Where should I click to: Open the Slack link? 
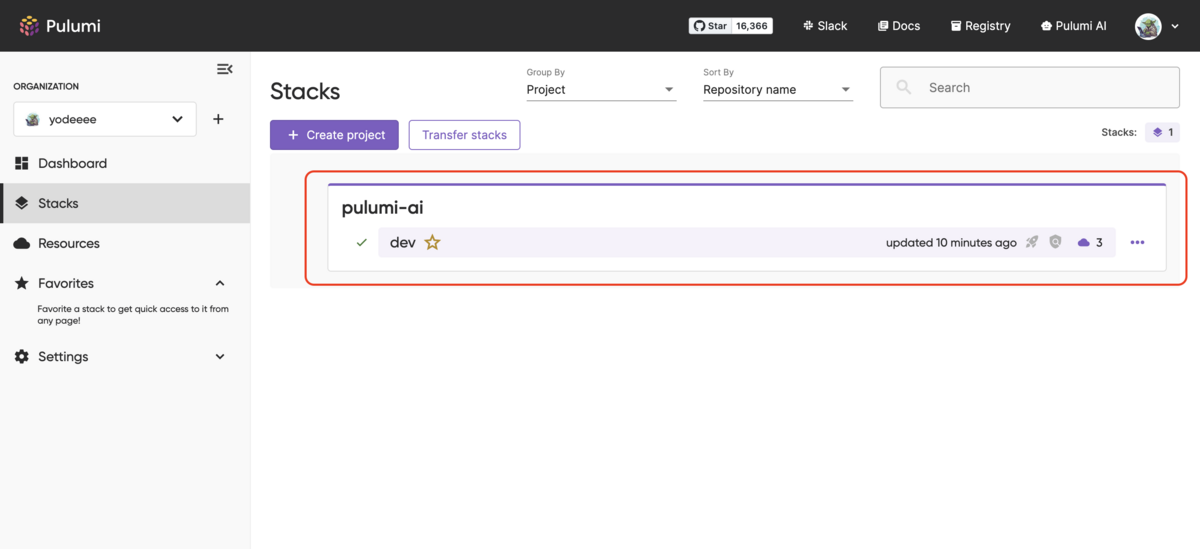pos(825,26)
